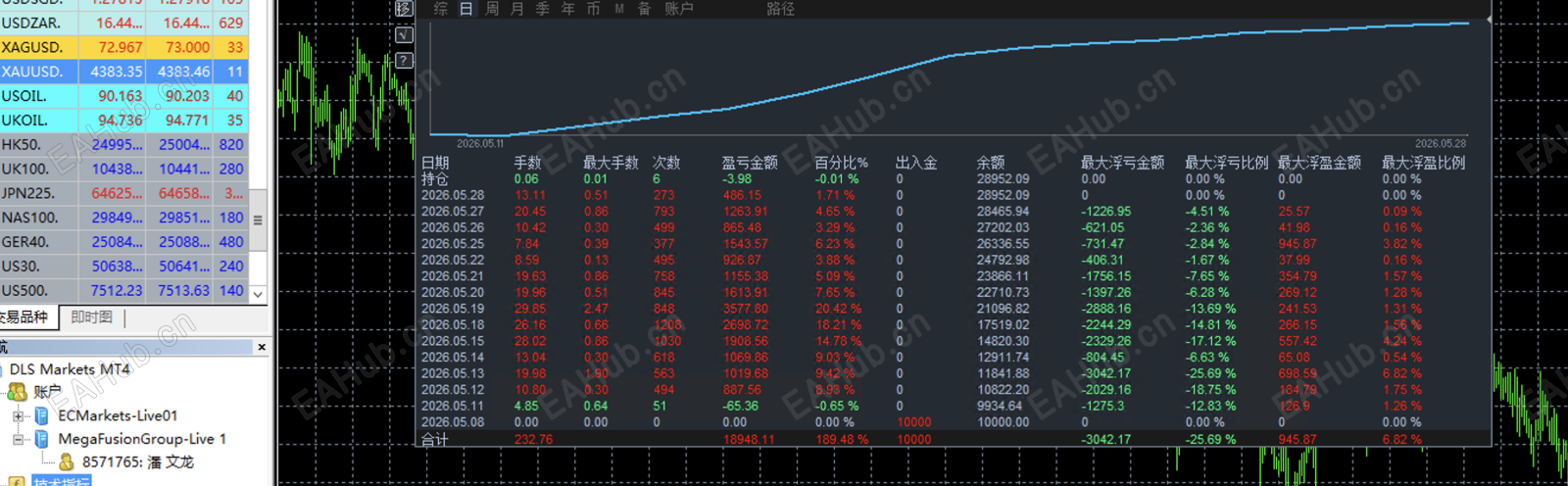Select the UKOIL. symbol row
Image resolution: width=1568 pixels, height=486 pixels.
123,121
